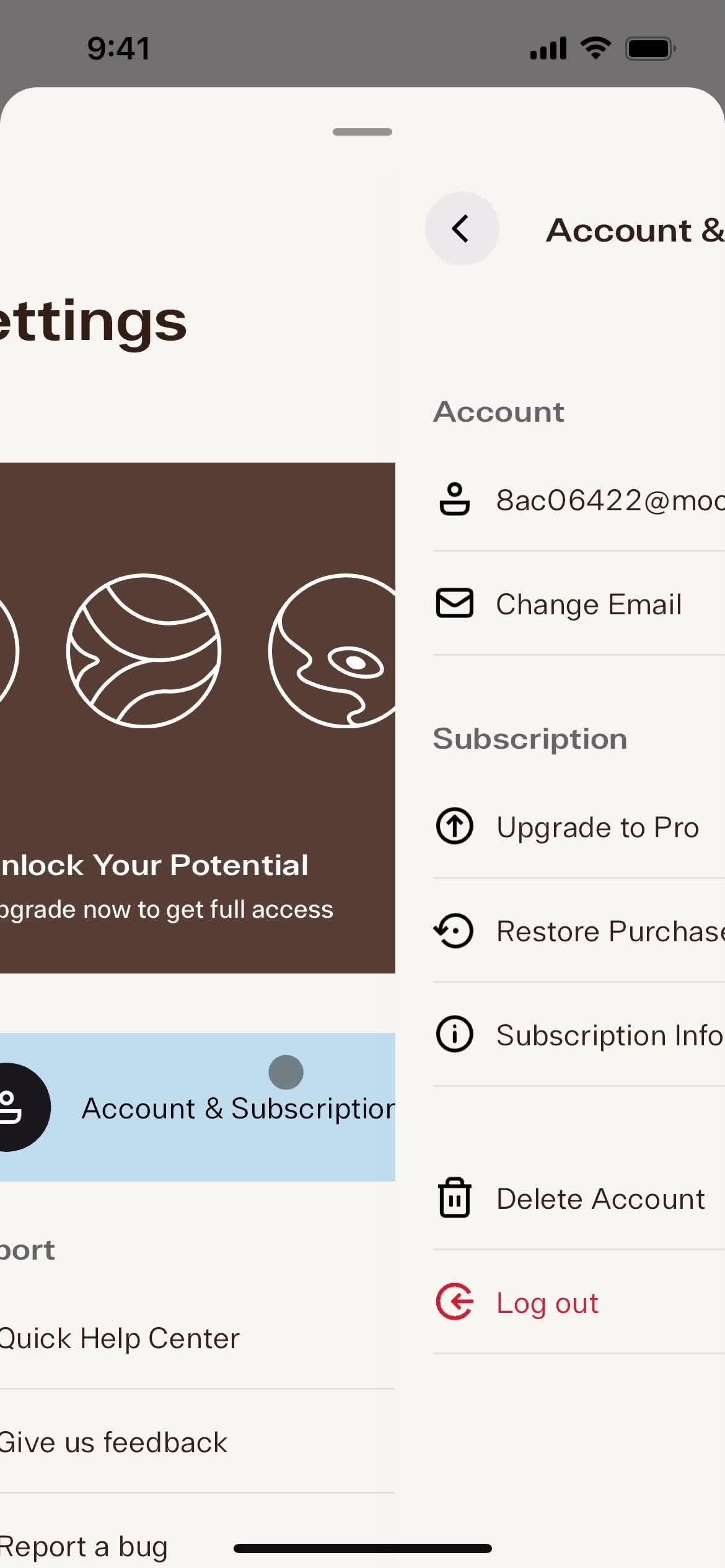
Task: Click the envelope icon for Change Email
Action: point(454,603)
